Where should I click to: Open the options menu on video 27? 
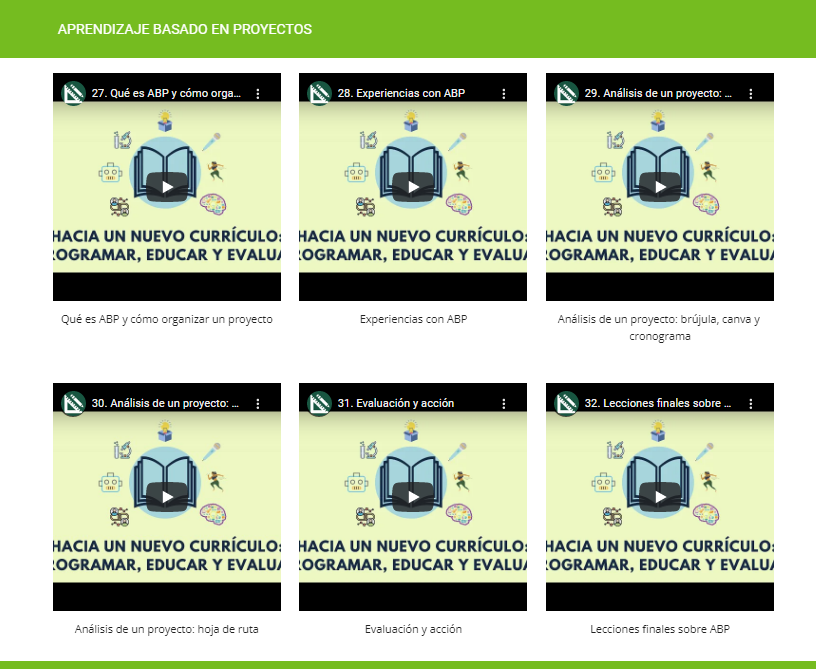pos(259,92)
